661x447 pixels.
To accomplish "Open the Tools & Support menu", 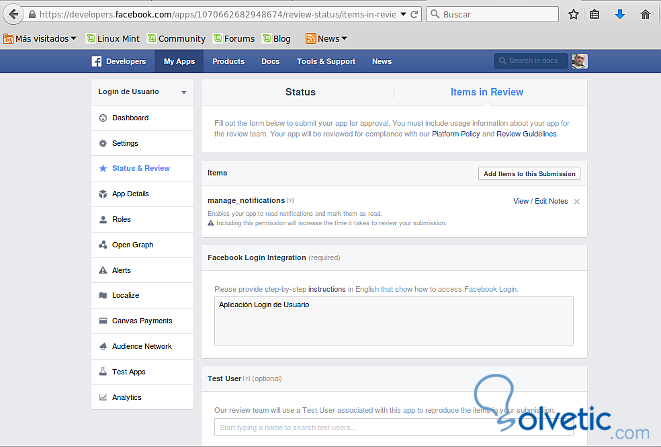I will pos(326,62).
